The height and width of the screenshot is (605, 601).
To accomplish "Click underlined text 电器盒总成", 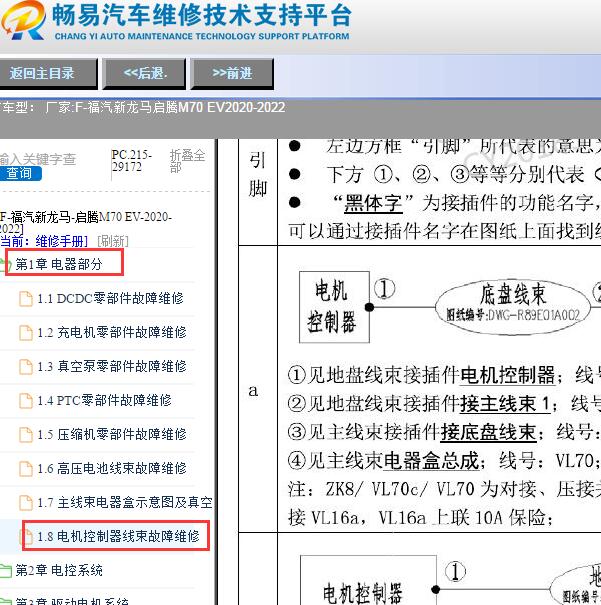I will 431,460.
